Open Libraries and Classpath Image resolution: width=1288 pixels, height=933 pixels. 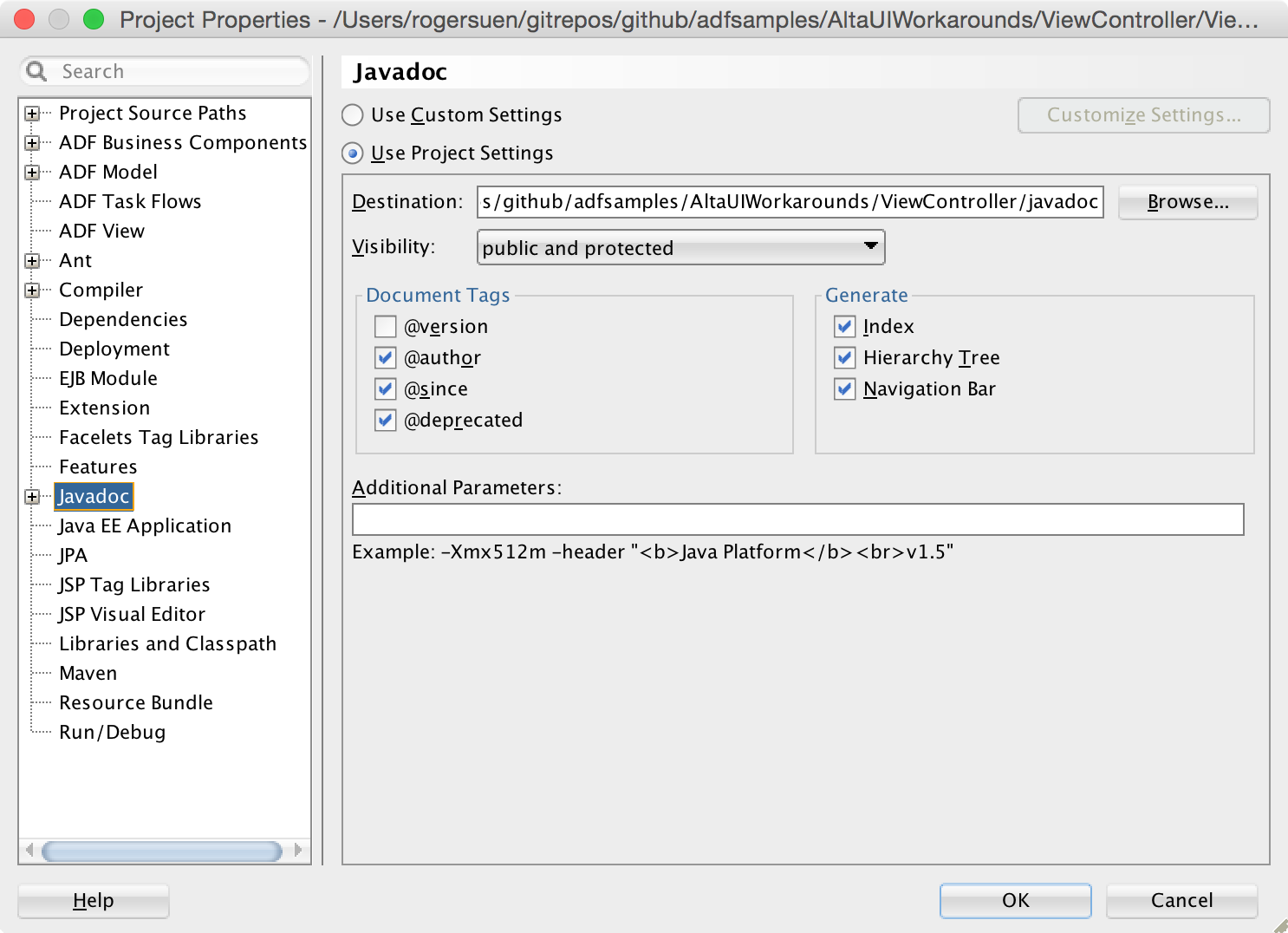[x=167, y=644]
